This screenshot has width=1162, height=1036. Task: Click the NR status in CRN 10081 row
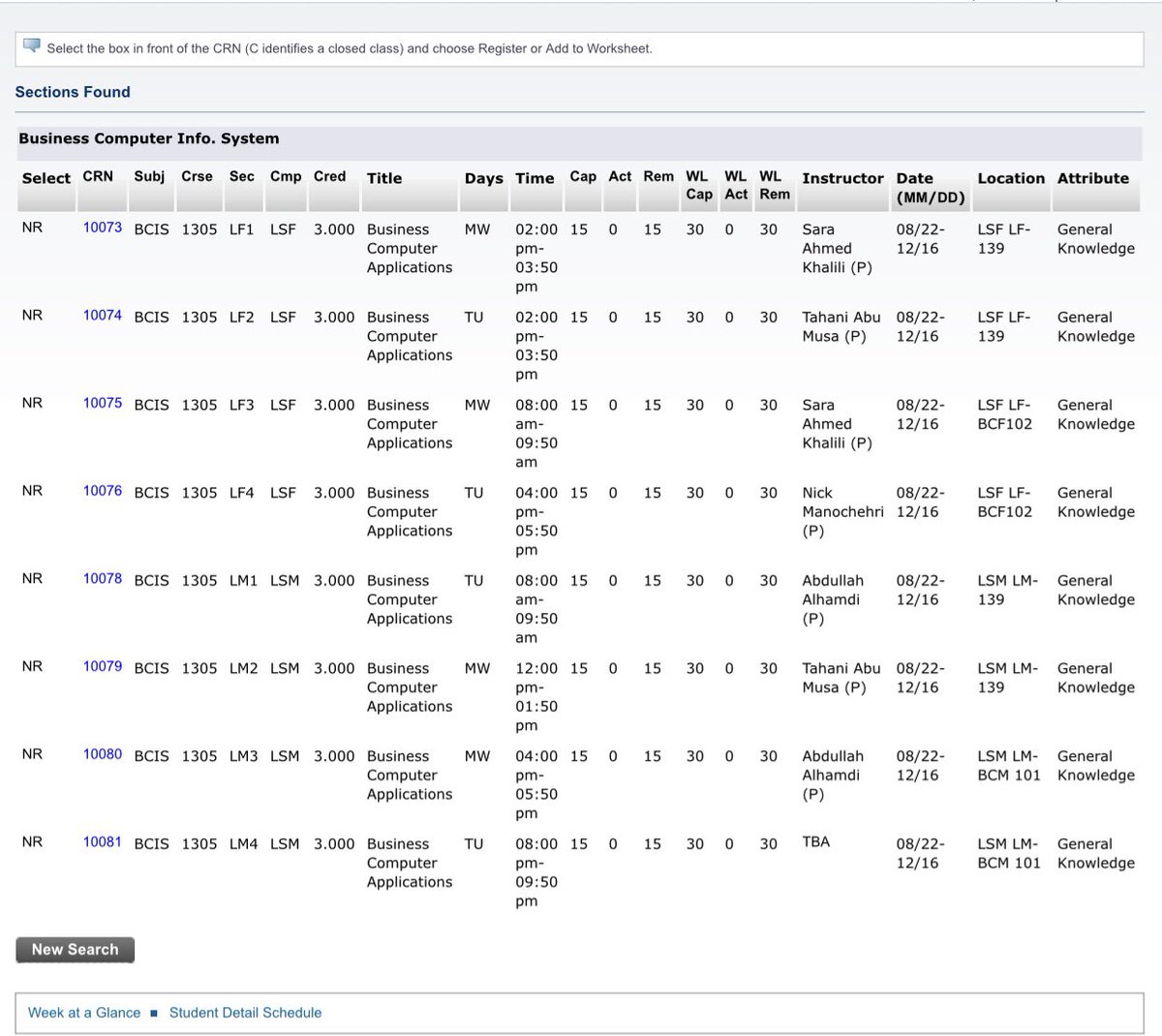[x=32, y=841]
